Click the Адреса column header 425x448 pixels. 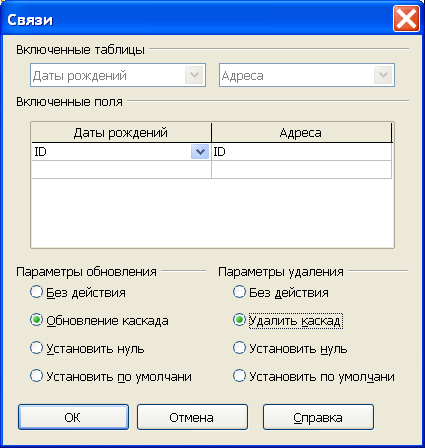301,133
